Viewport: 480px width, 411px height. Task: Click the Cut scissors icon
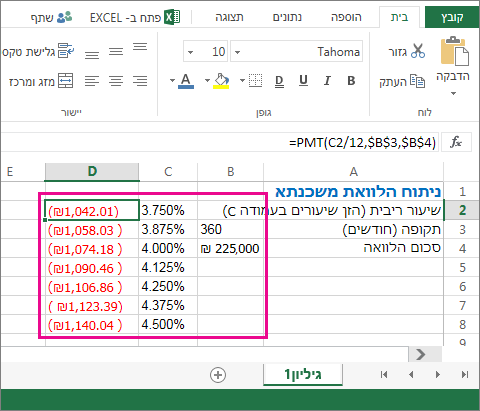418,51
